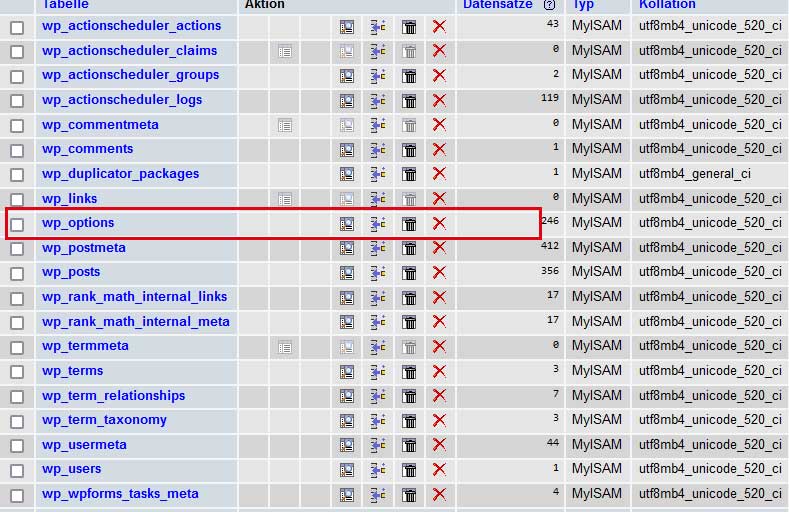Tick the wp_options checkbox
This screenshot has height=512, width=789.
[x=17, y=224]
